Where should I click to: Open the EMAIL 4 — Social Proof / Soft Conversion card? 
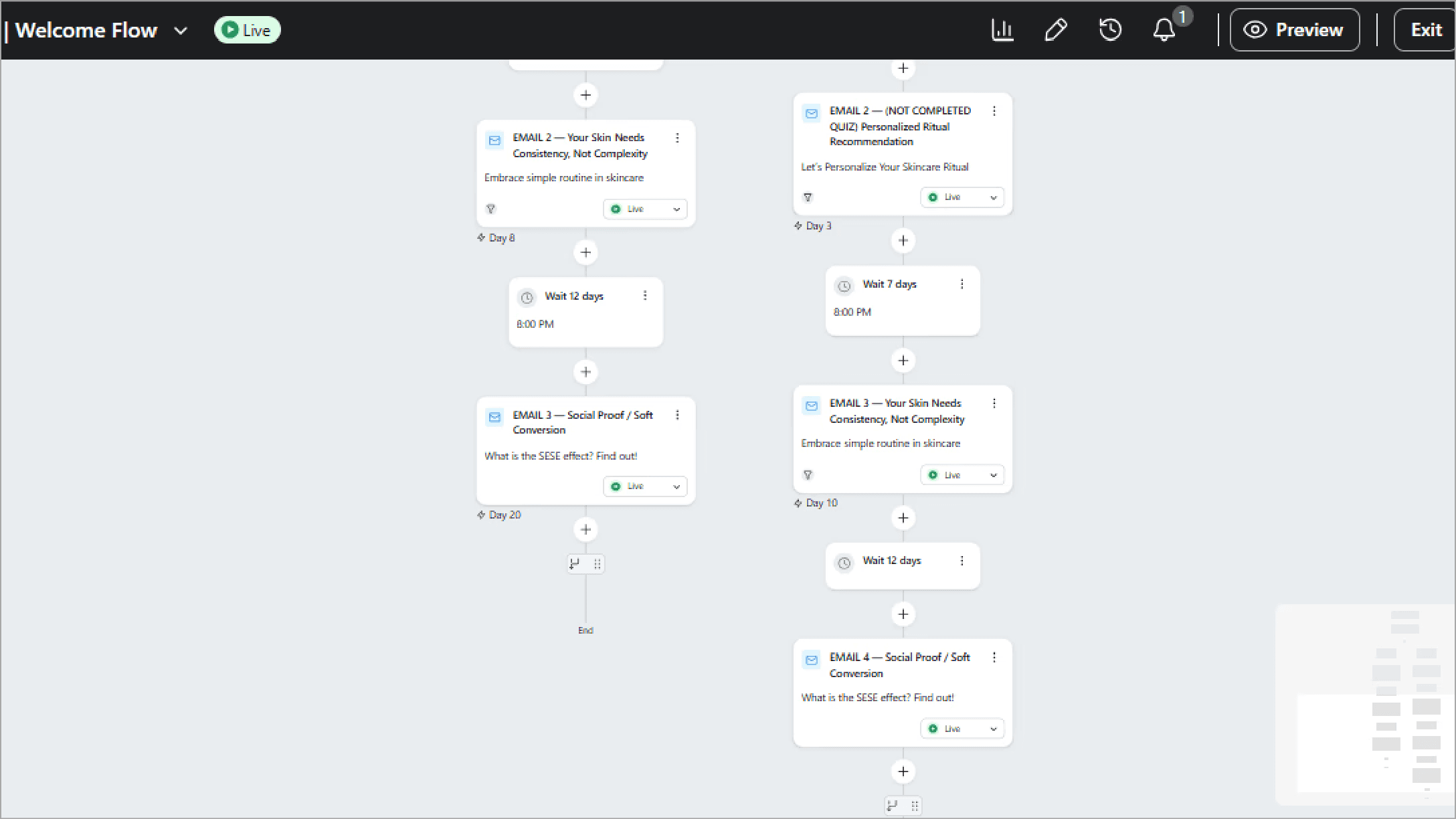(x=903, y=693)
